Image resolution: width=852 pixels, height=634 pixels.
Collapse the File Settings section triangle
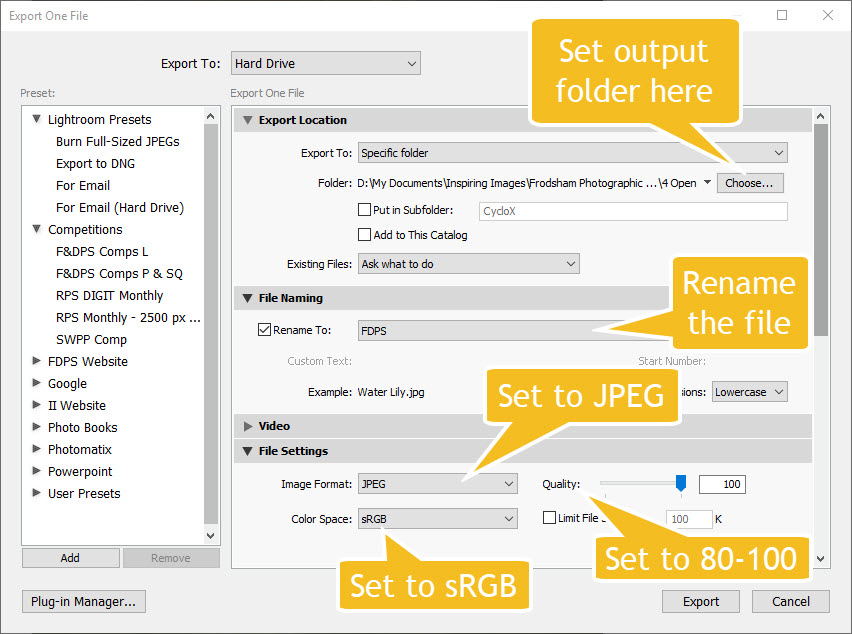(x=245, y=451)
